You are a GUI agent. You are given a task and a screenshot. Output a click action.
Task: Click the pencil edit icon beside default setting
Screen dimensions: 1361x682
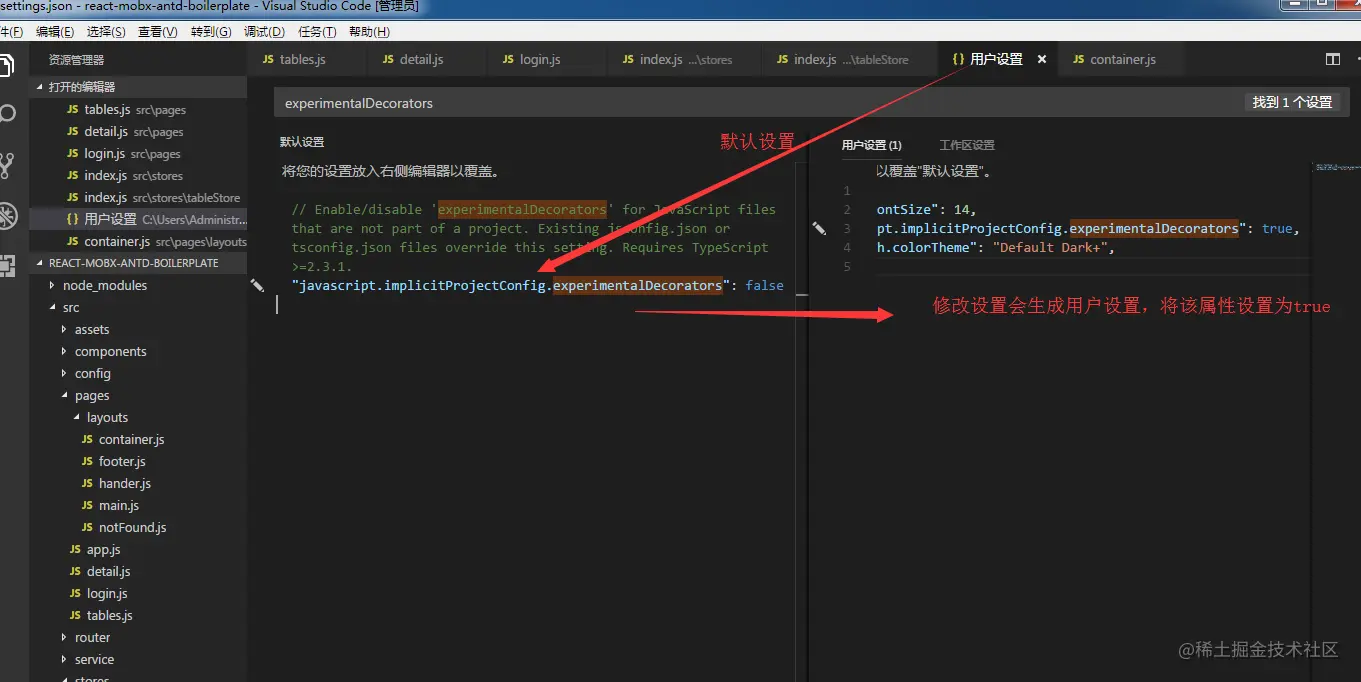click(257, 286)
